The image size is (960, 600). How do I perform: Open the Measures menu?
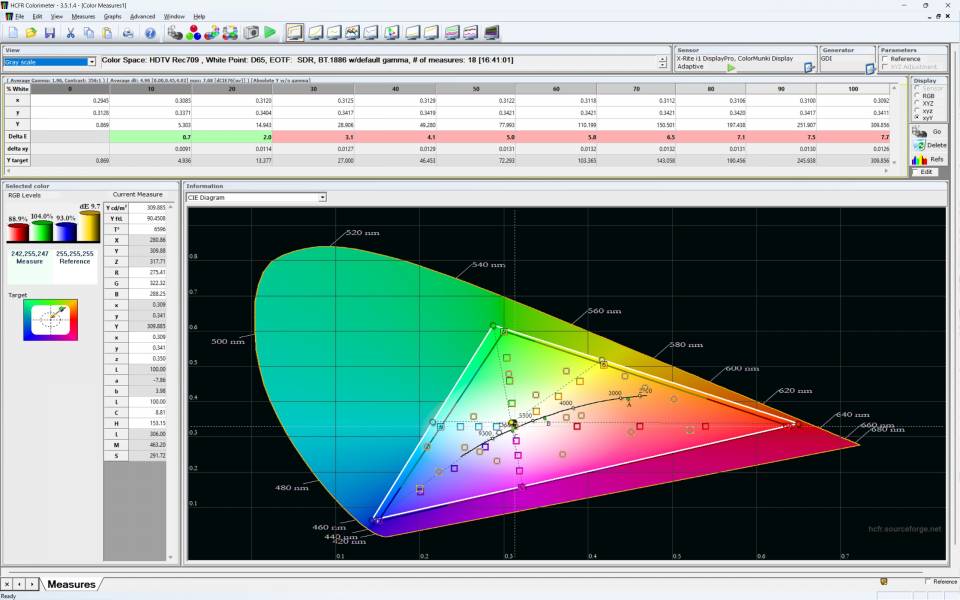(83, 17)
